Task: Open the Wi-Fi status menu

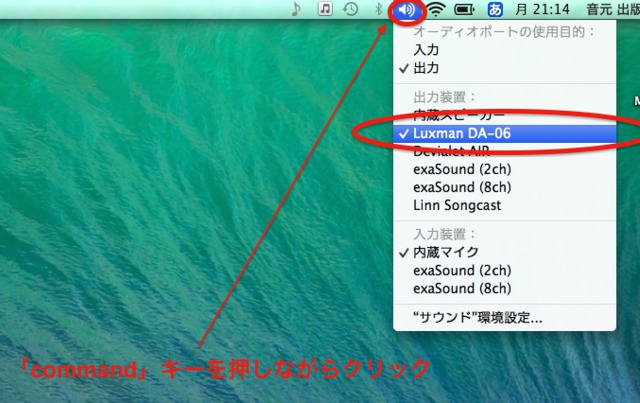Action: pyautogui.click(x=436, y=9)
